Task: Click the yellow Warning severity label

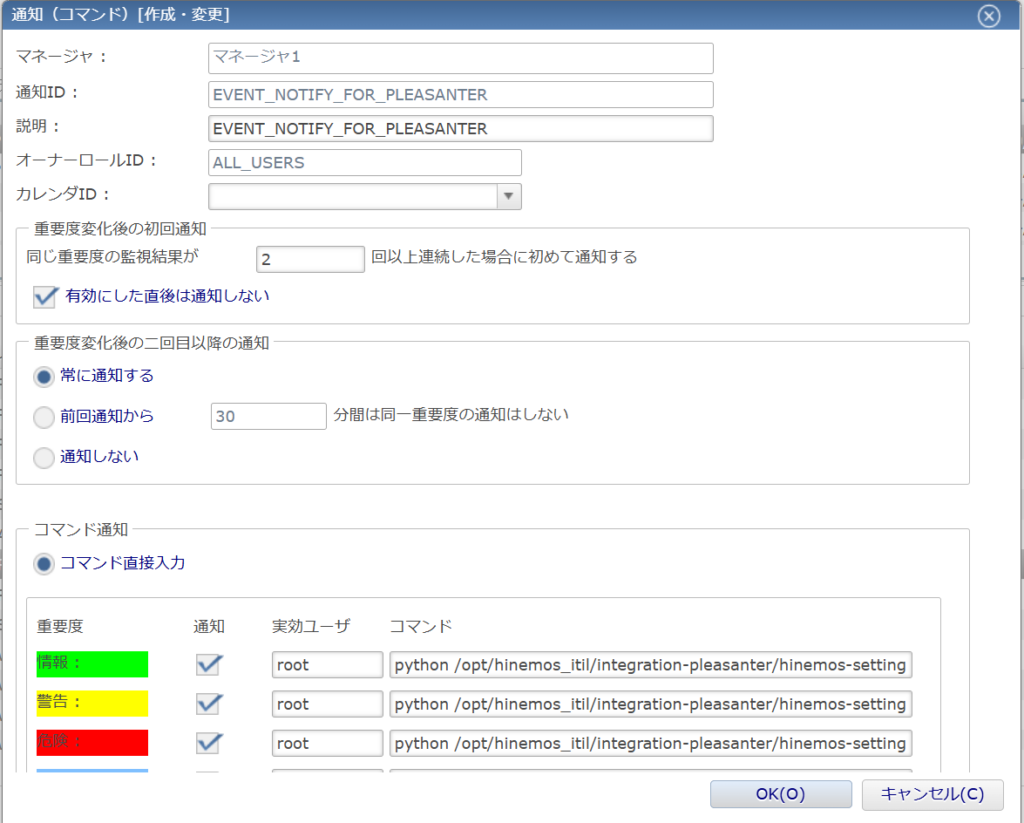Action: click(92, 703)
